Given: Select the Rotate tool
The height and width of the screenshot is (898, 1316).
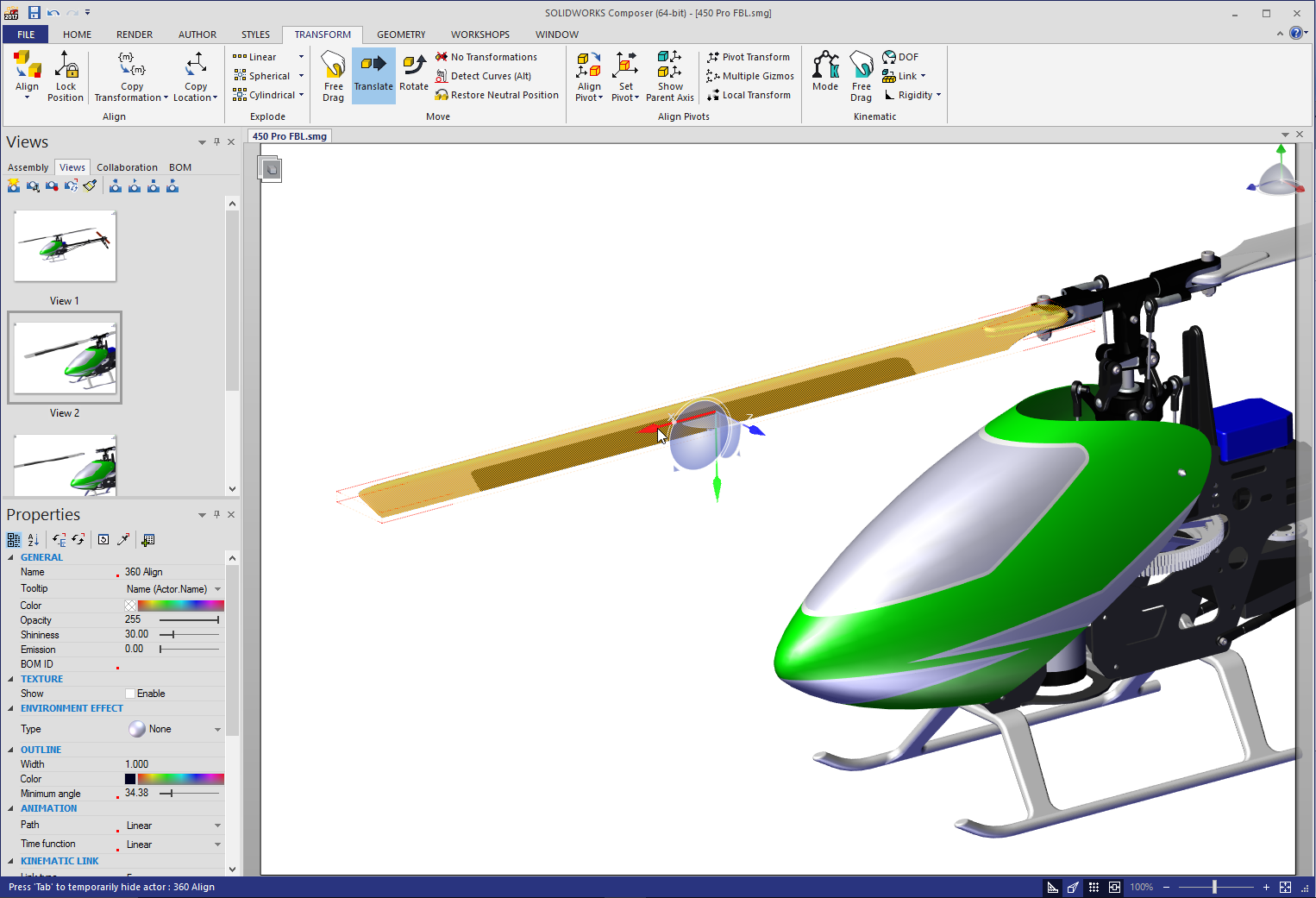Looking at the screenshot, I should [x=413, y=73].
